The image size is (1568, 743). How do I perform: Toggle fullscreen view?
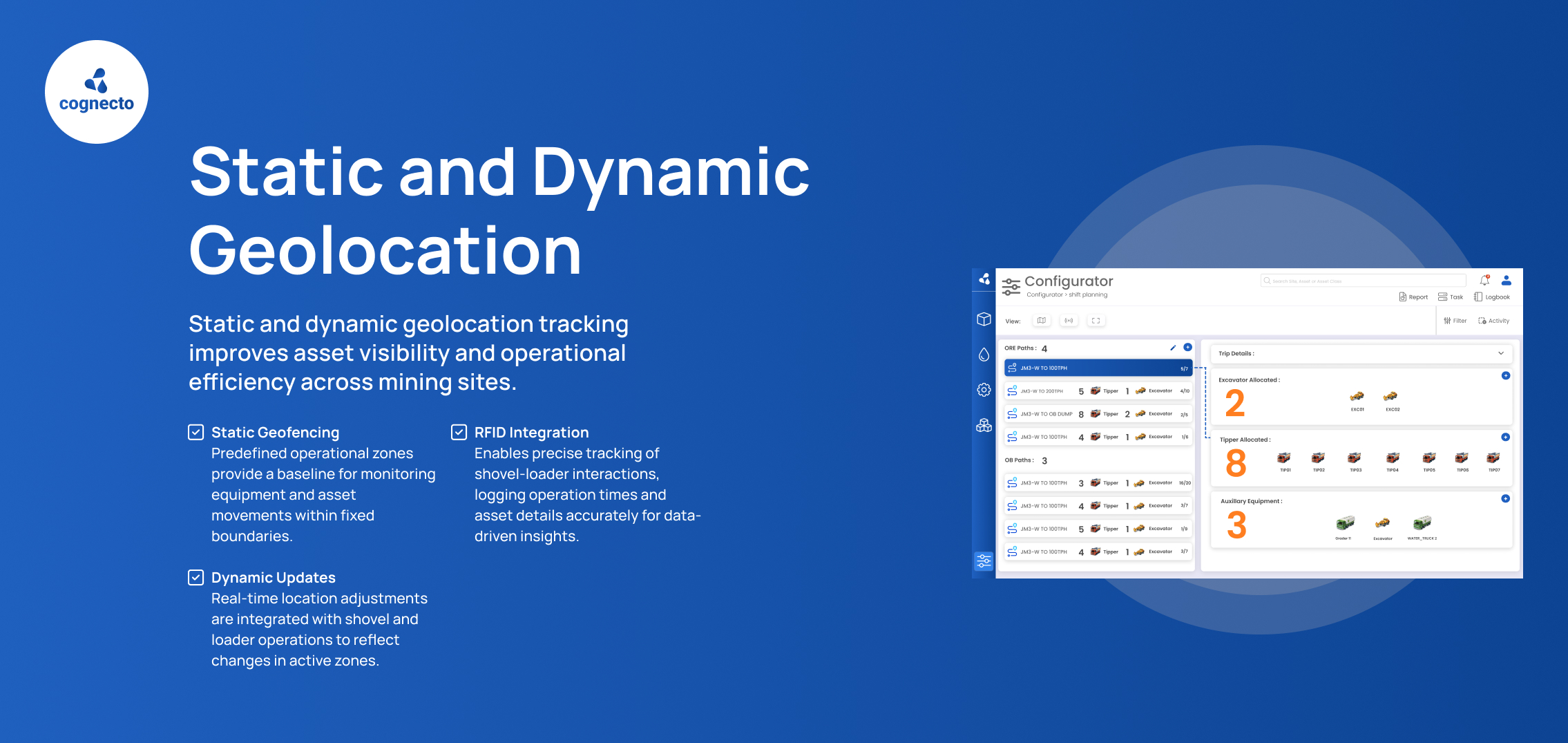click(1096, 321)
